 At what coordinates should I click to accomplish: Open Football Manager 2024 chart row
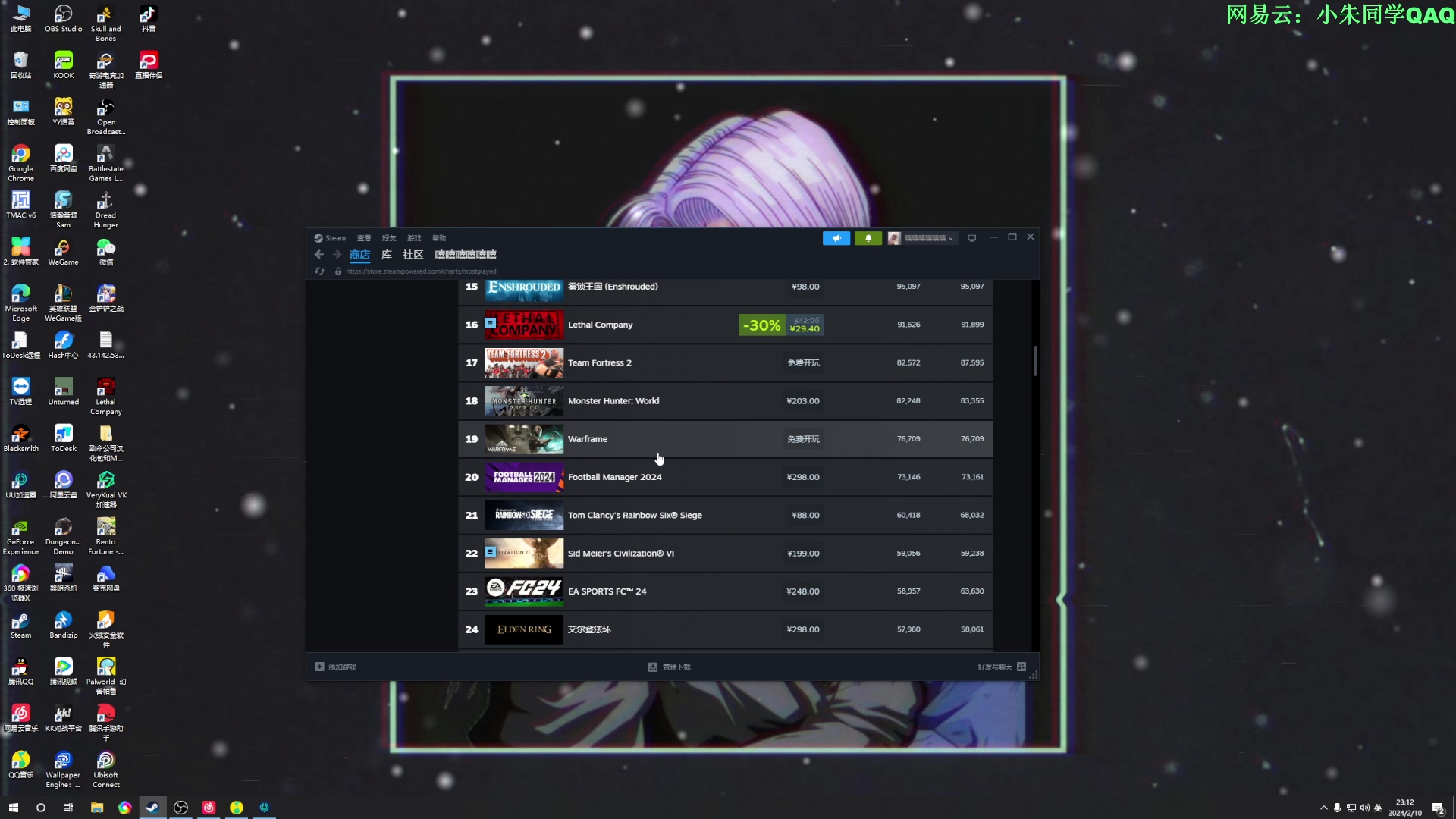(x=726, y=477)
